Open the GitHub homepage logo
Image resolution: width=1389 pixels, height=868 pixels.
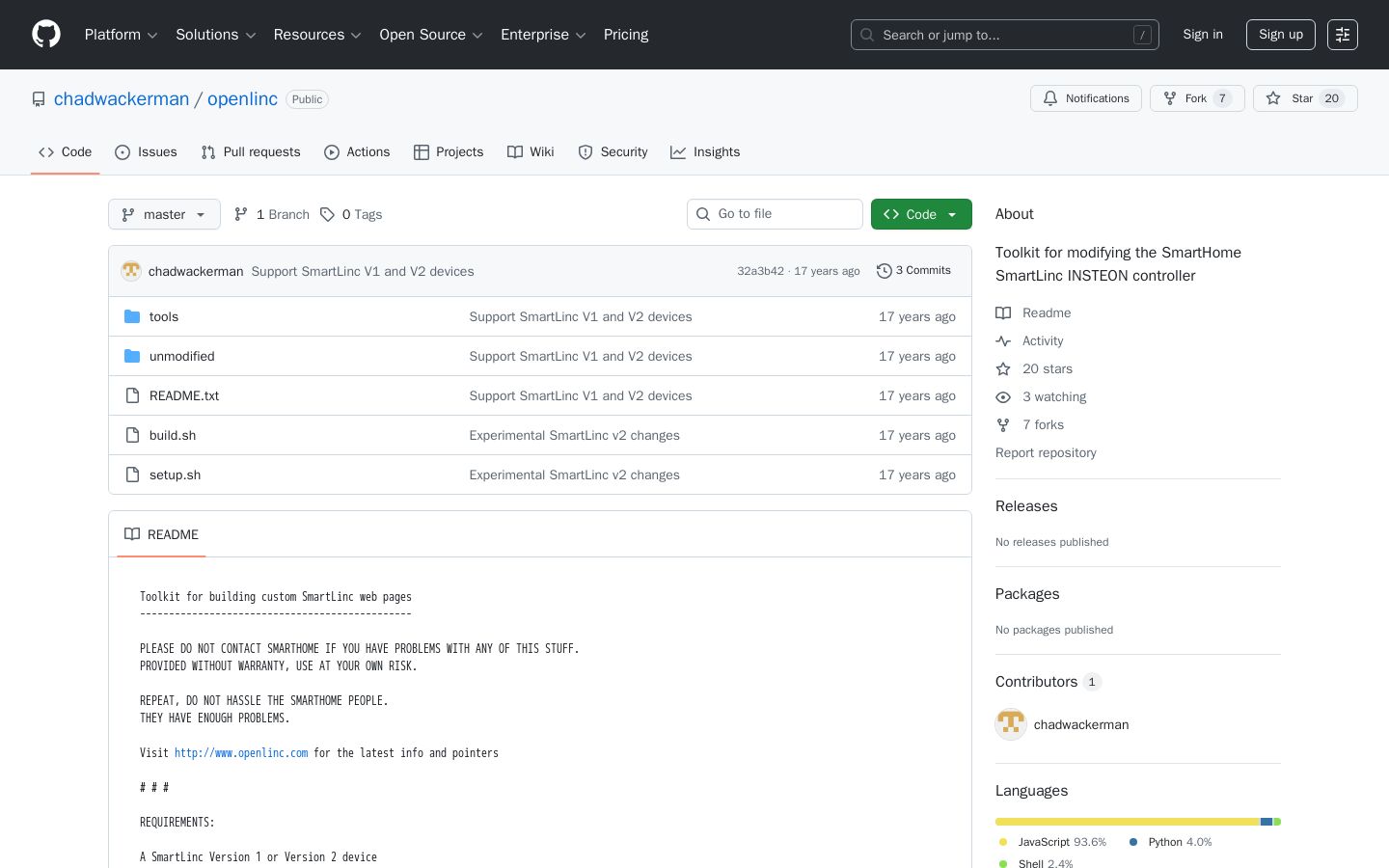[x=46, y=35]
